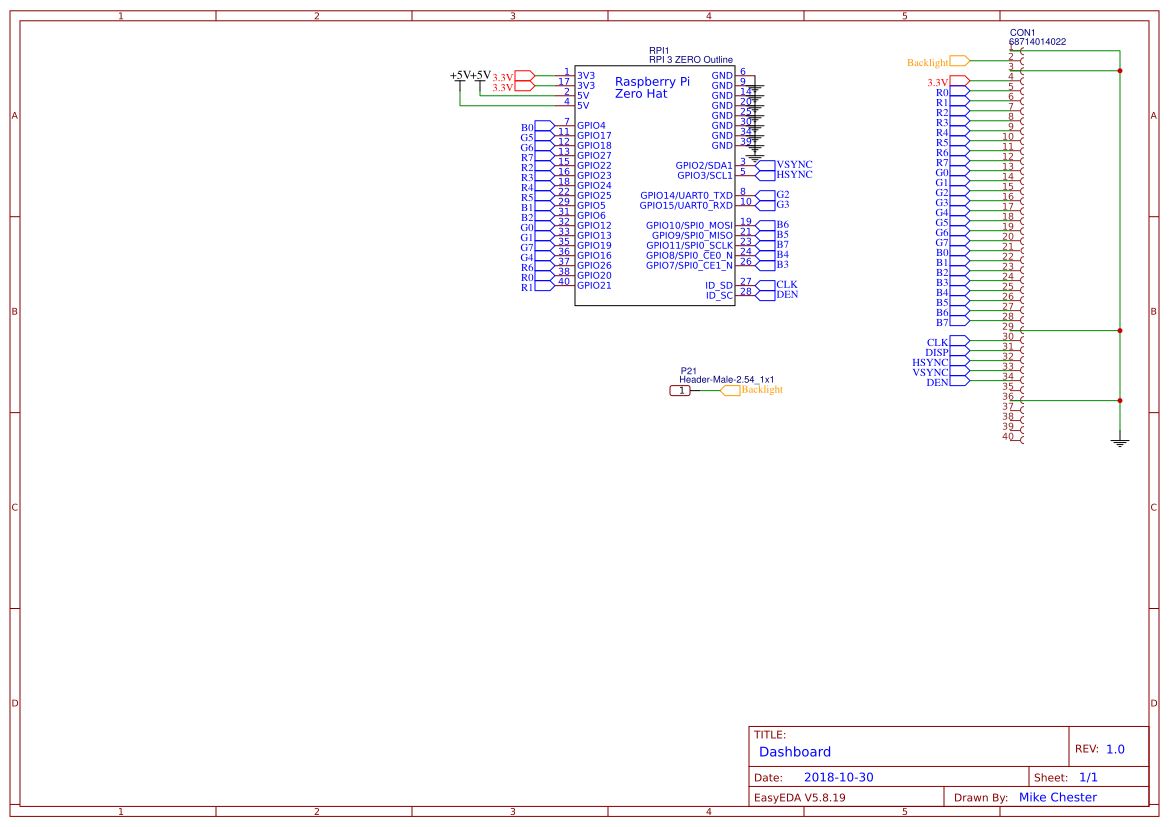Select the Mike Chester drawn-by text

pyautogui.click(x=1058, y=797)
